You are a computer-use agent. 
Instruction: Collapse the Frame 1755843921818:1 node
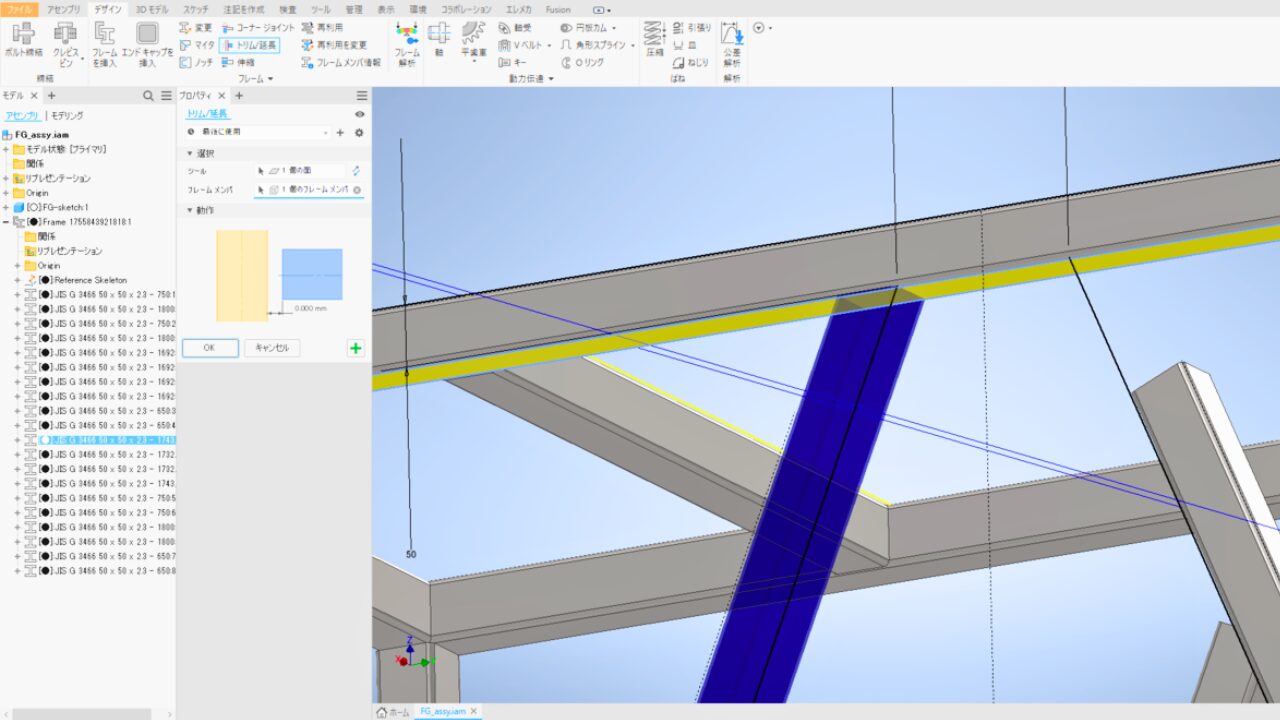[6, 222]
